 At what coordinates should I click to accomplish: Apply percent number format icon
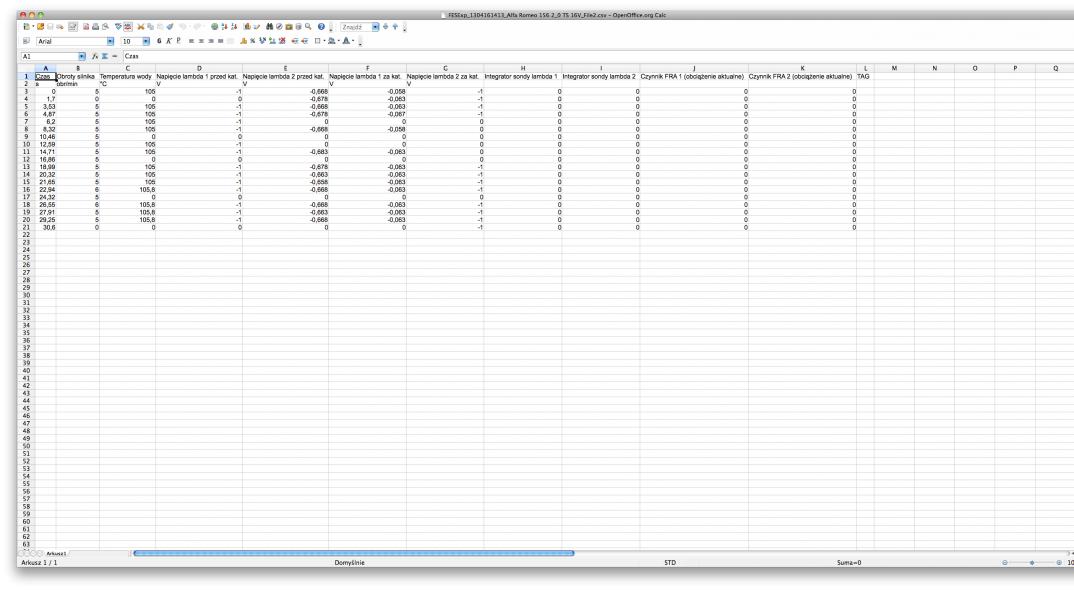pyautogui.click(x=253, y=41)
